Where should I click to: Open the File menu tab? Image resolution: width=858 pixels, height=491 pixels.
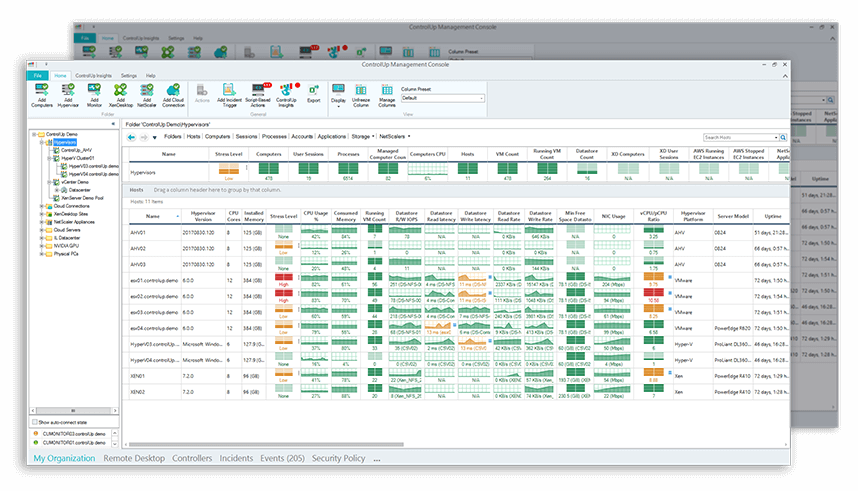tap(38, 76)
